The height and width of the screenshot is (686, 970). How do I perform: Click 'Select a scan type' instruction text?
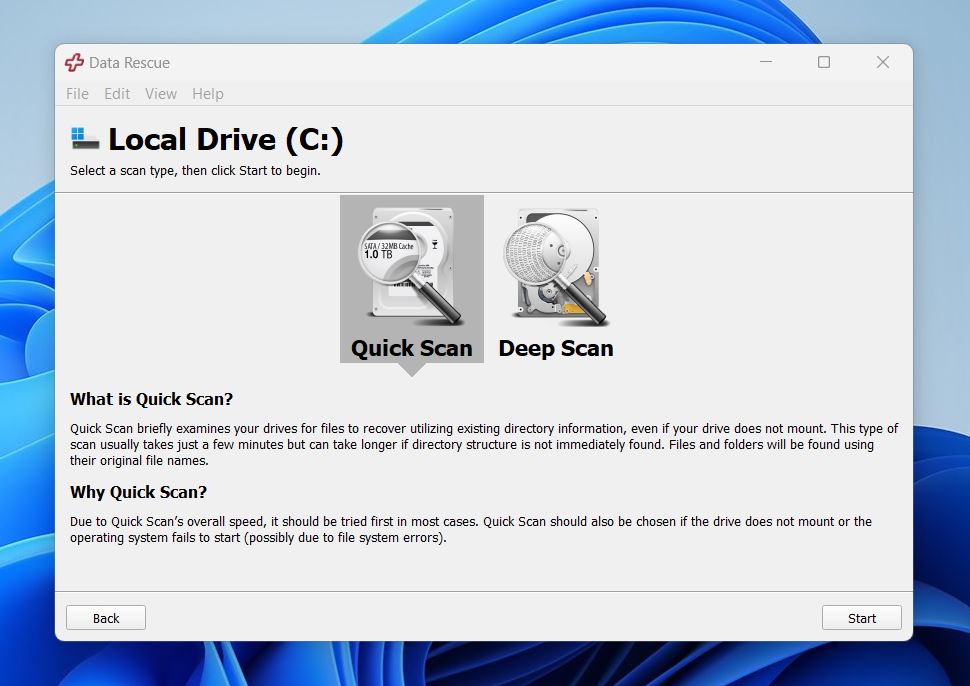coord(195,171)
